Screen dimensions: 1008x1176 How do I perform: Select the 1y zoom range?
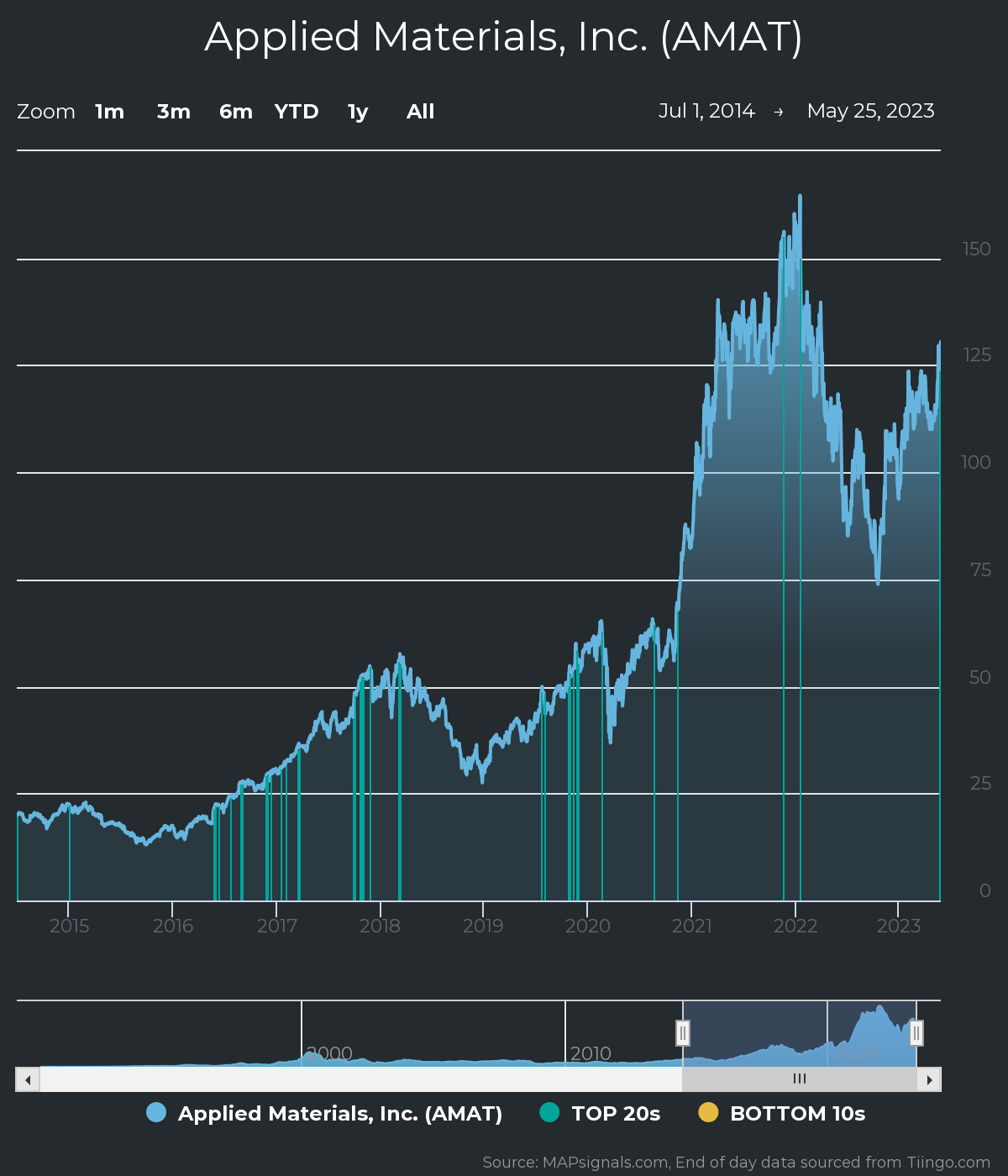(x=359, y=112)
